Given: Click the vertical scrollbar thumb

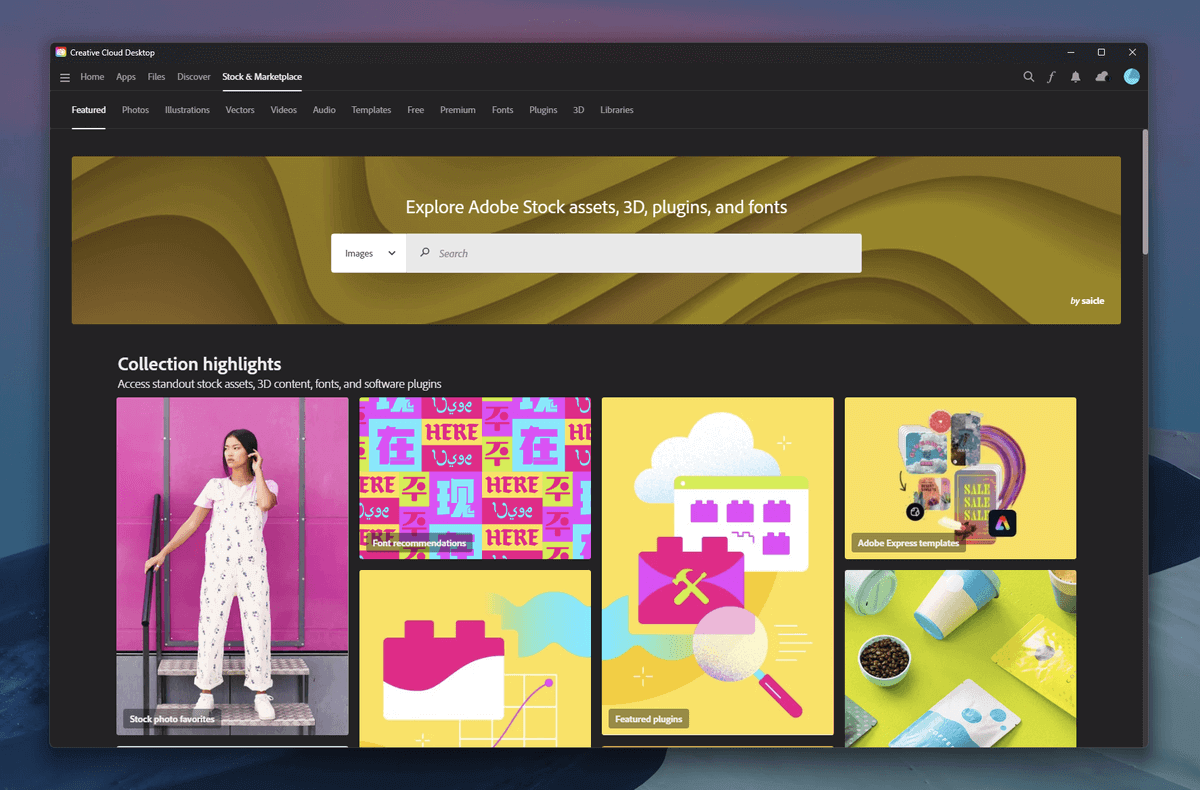Looking at the screenshot, I should tap(1145, 191).
